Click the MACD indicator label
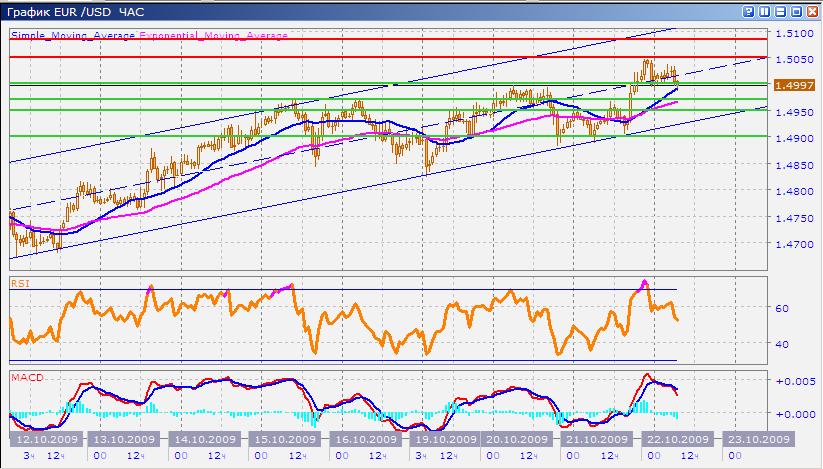 [27, 377]
